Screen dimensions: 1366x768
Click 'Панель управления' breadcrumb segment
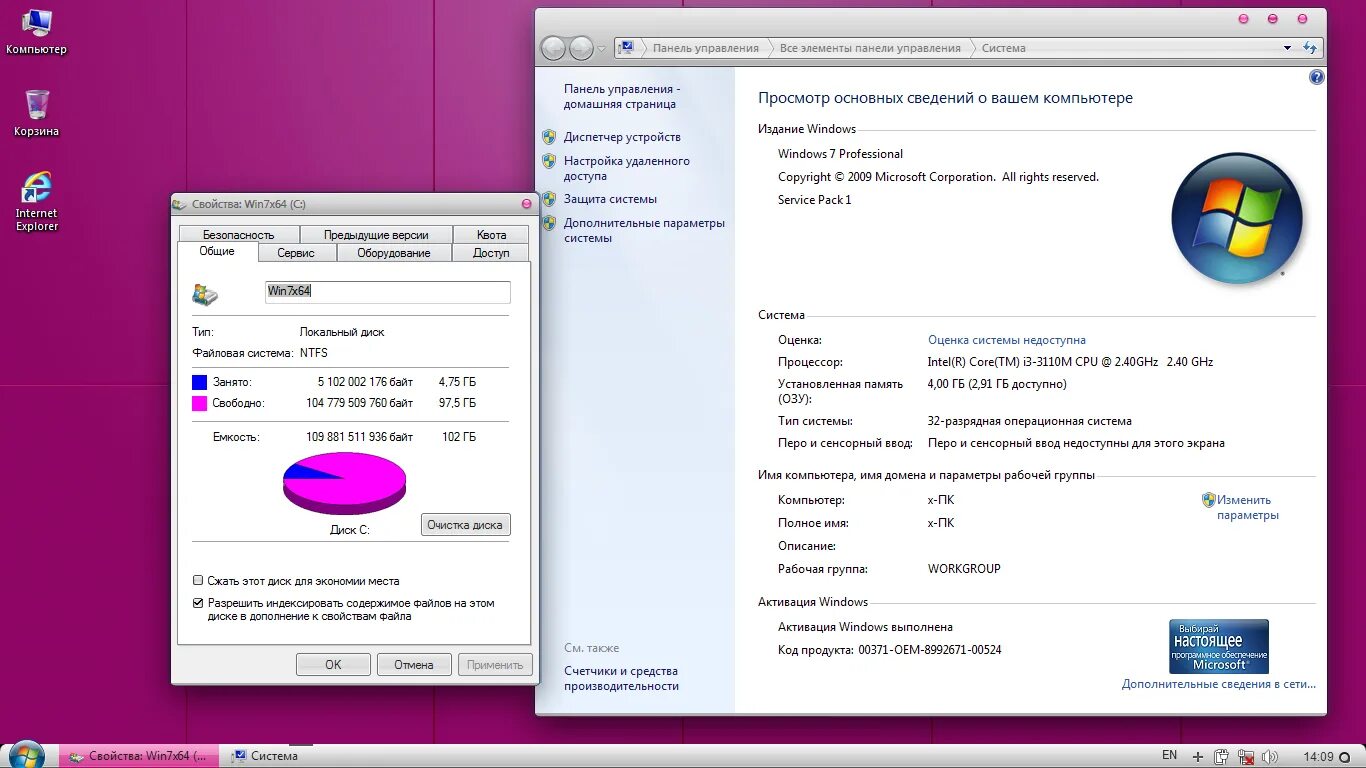pos(706,48)
